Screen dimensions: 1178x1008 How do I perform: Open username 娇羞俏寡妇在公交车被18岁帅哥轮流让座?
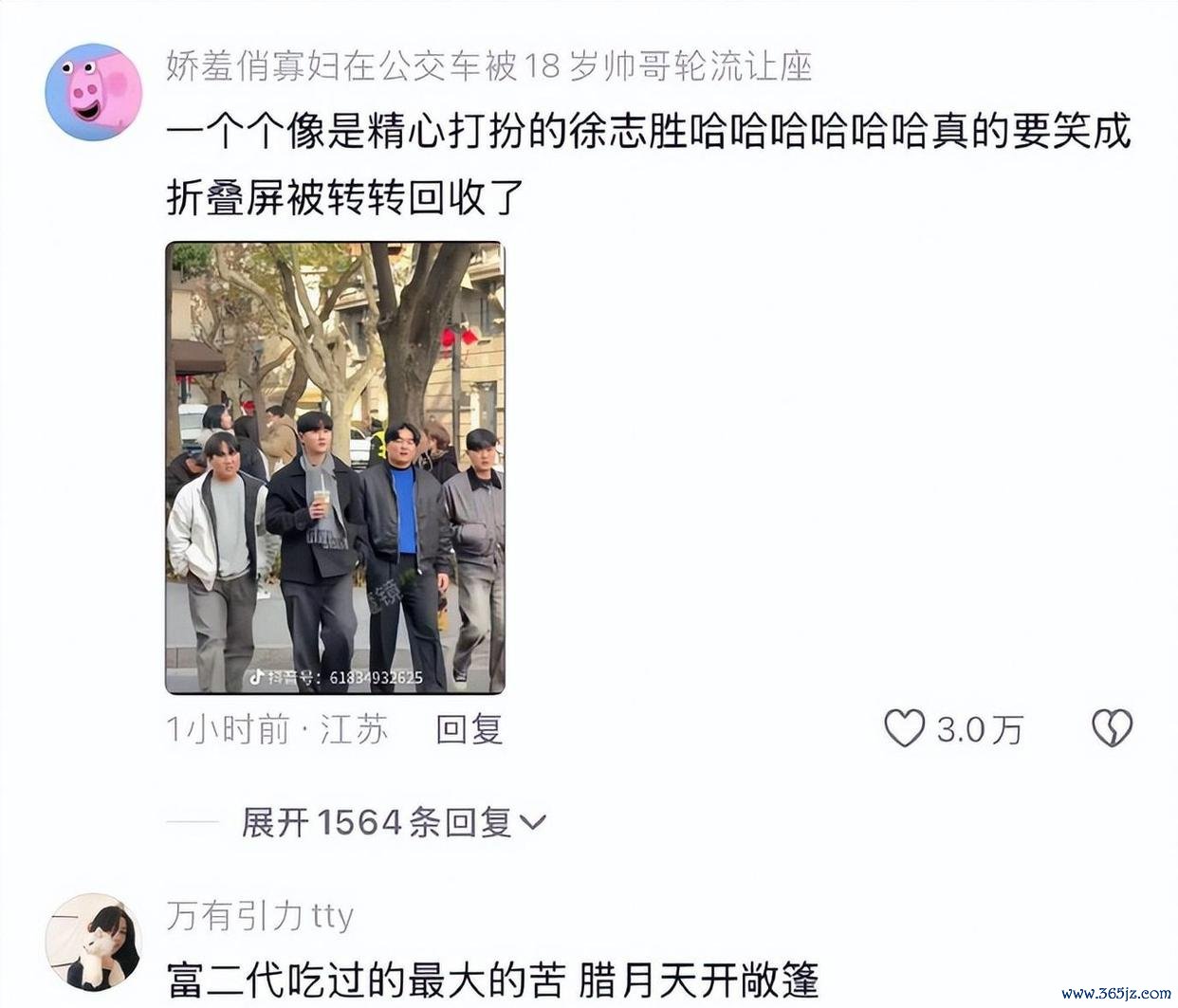pos(488,65)
